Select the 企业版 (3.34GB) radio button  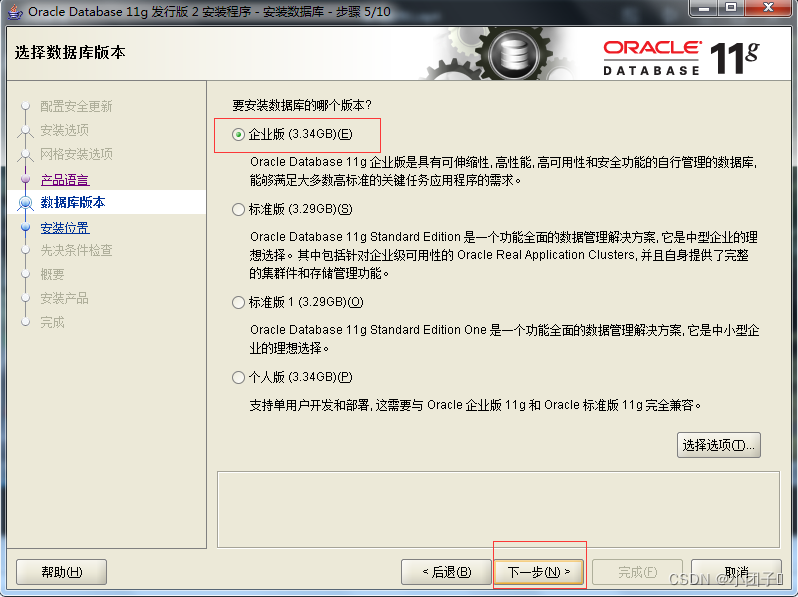pyautogui.click(x=238, y=134)
